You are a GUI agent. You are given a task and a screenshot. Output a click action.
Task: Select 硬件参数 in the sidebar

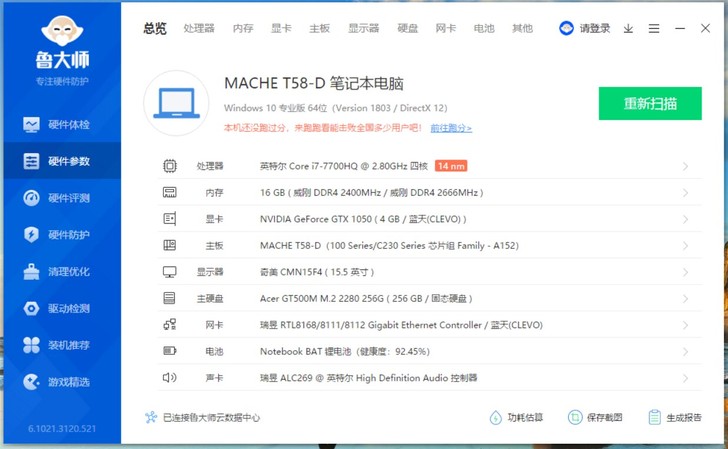(62, 161)
